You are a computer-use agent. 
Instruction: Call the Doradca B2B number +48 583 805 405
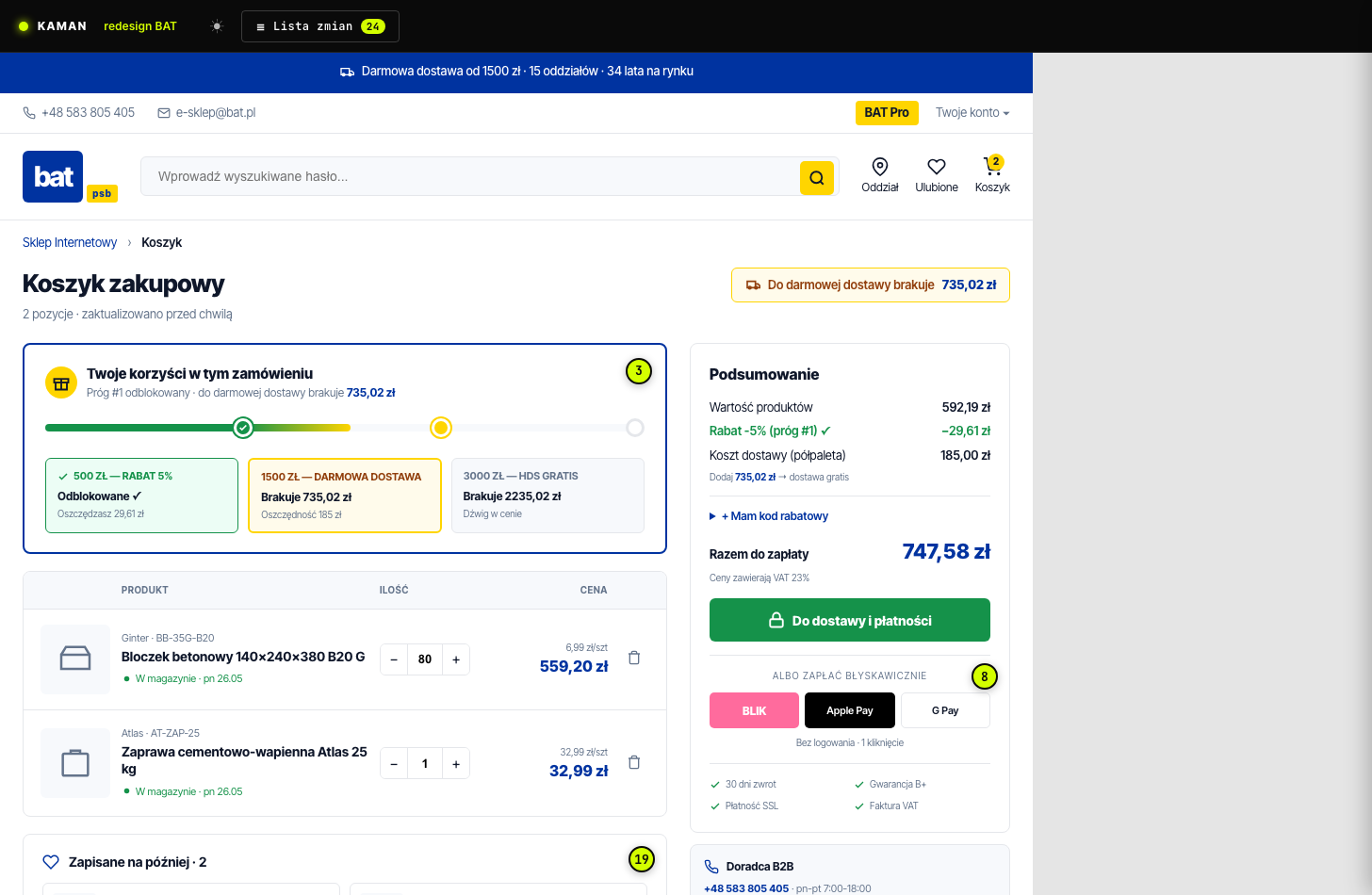[x=746, y=888]
